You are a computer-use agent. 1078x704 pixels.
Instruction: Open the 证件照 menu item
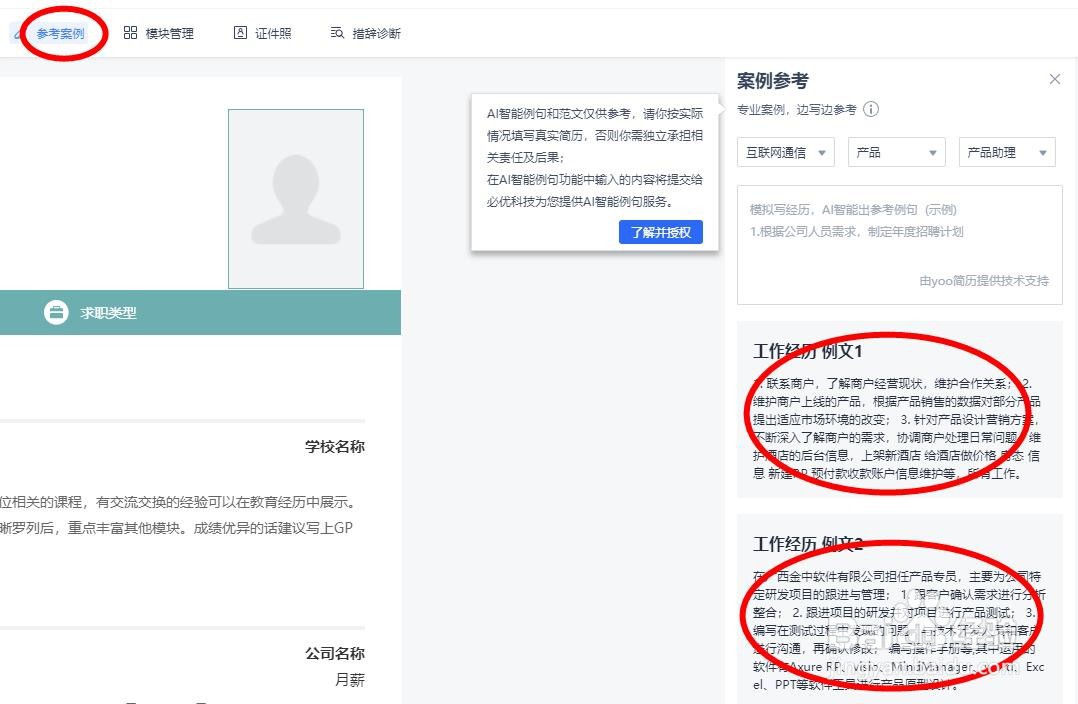click(263, 33)
